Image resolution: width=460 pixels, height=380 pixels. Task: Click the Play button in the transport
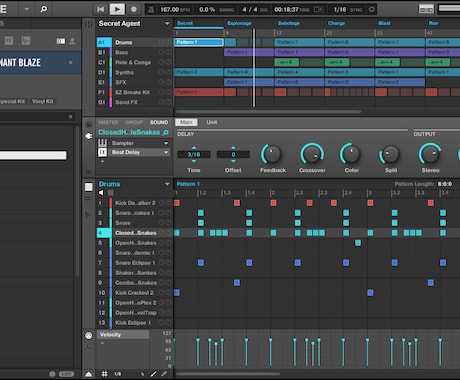coord(117,9)
